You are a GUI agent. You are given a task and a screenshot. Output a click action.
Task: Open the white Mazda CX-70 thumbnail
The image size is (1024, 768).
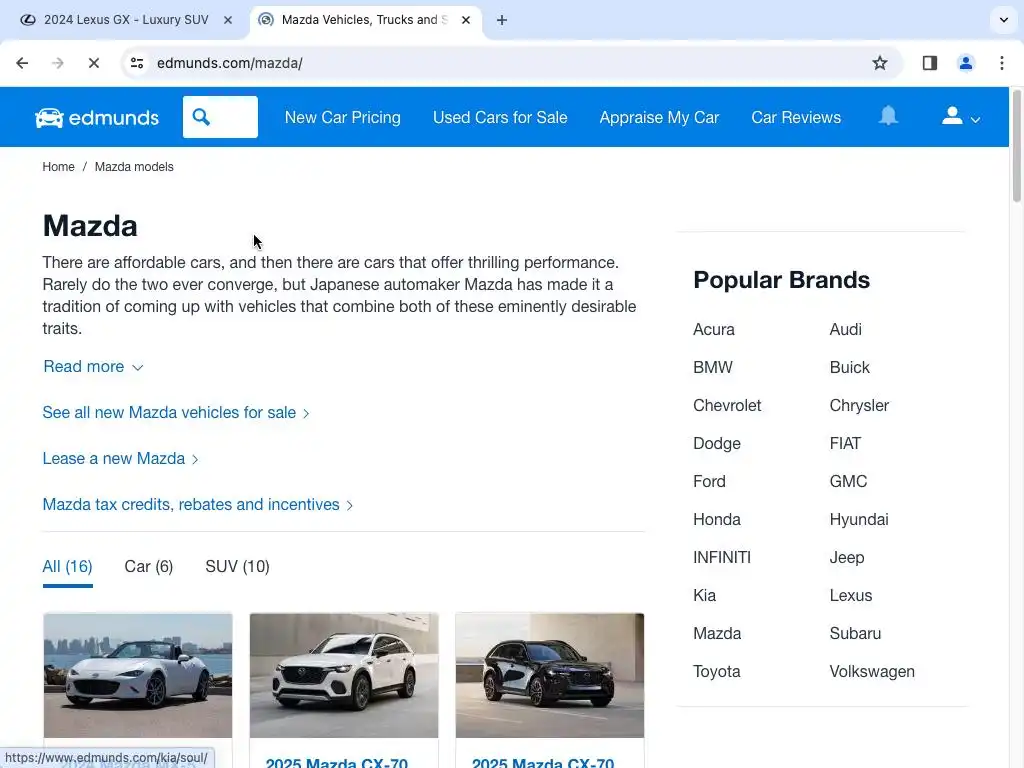click(x=344, y=675)
